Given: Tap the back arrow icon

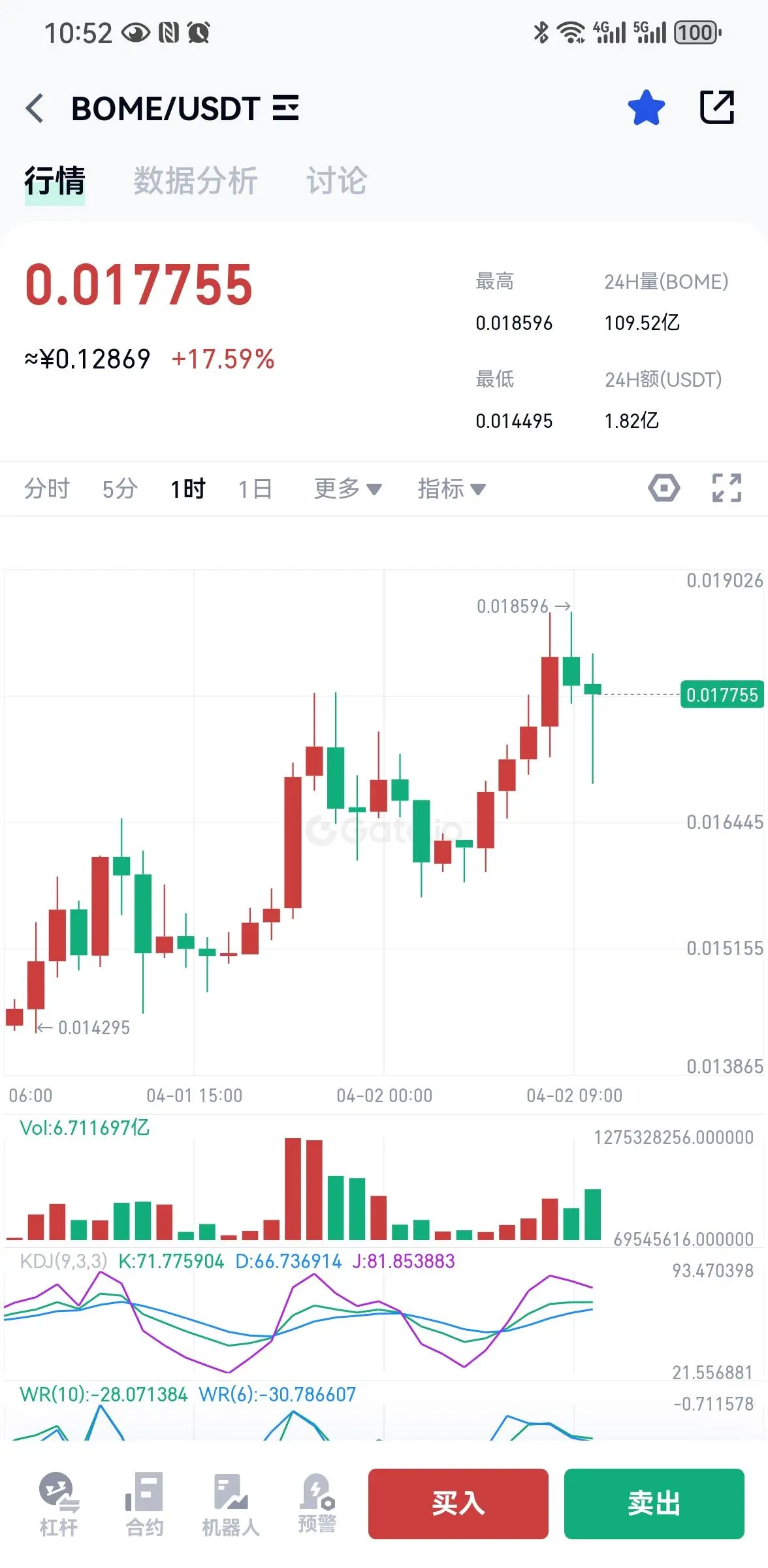Looking at the screenshot, I should pyautogui.click(x=35, y=108).
